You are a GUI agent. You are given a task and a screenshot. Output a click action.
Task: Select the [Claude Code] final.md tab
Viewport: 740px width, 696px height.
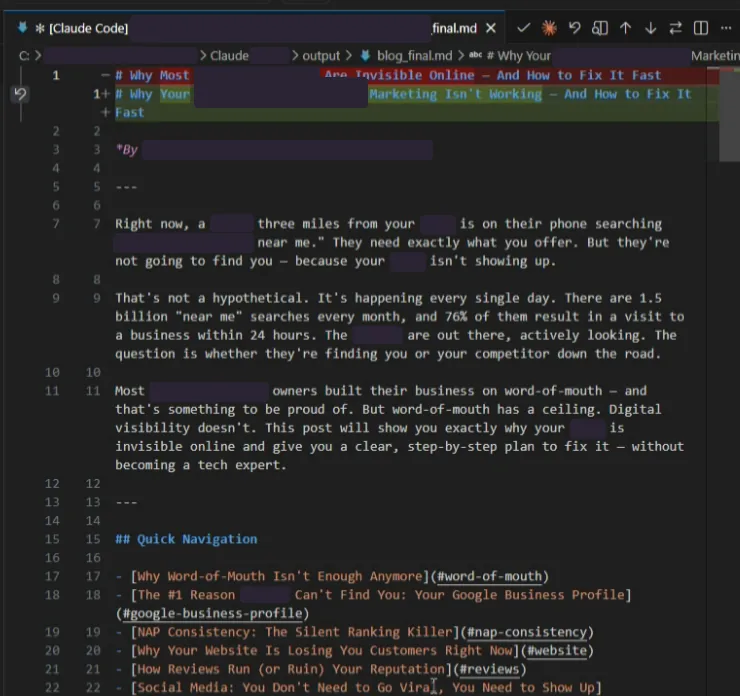[255, 28]
